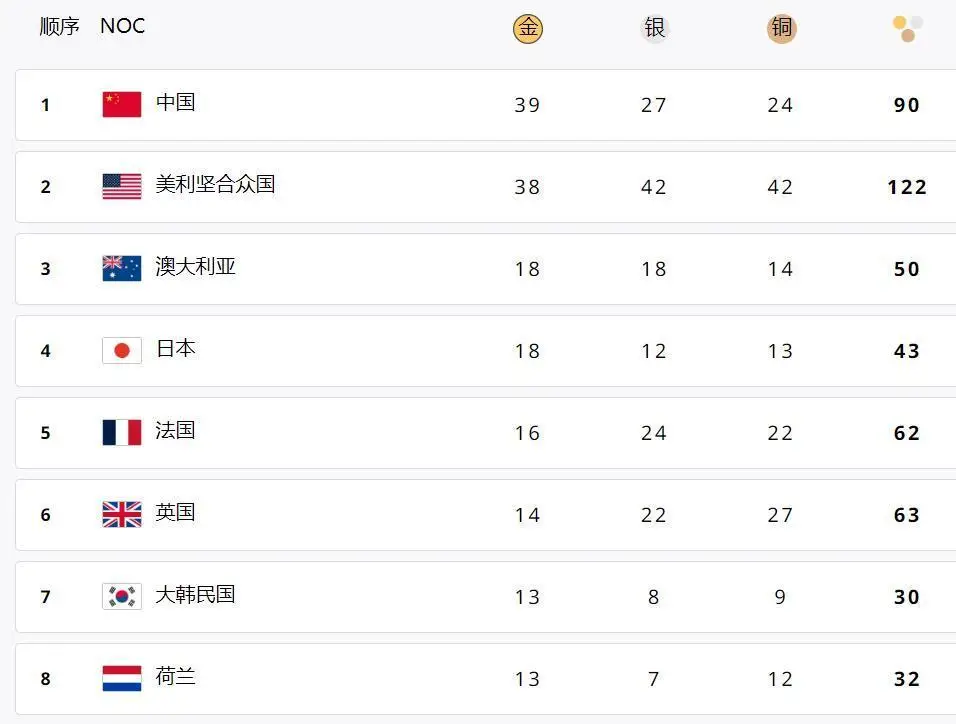Screen dimensions: 956x724
Task: Open the 美利坚合众国 country link
Action: point(215,184)
